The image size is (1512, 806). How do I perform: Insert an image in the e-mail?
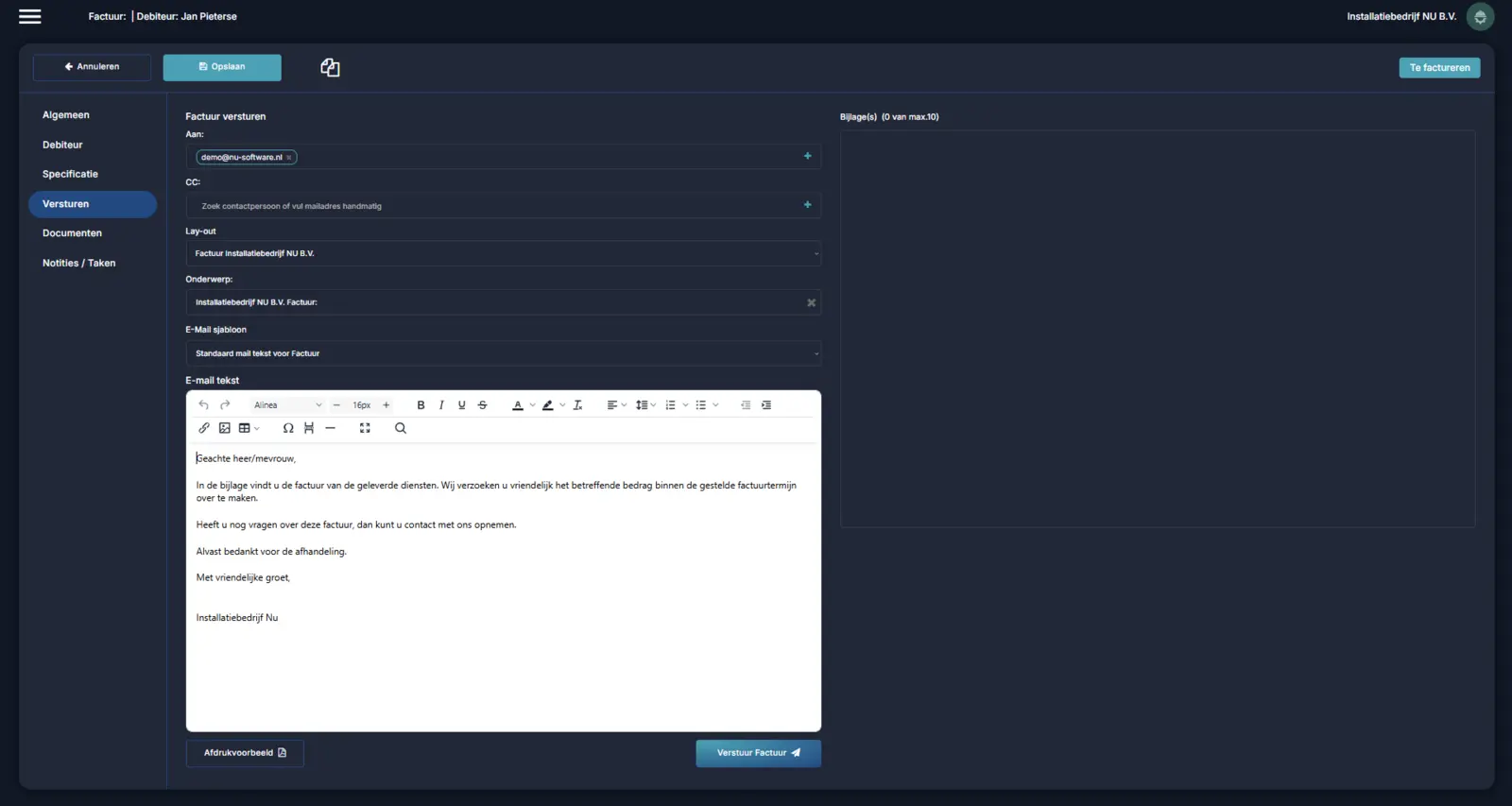[225, 428]
